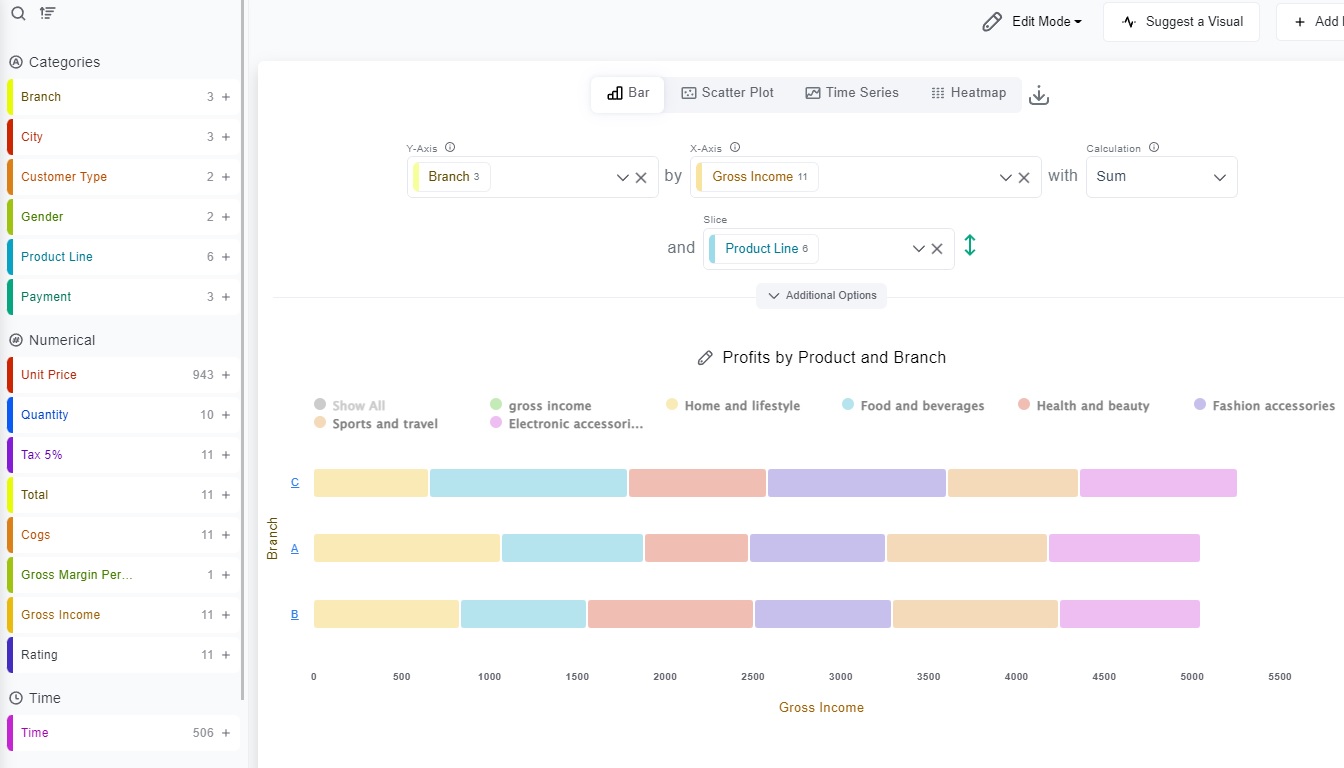Clear the Y-Axis Branch selection
The image size is (1344, 768).
tap(641, 178)
